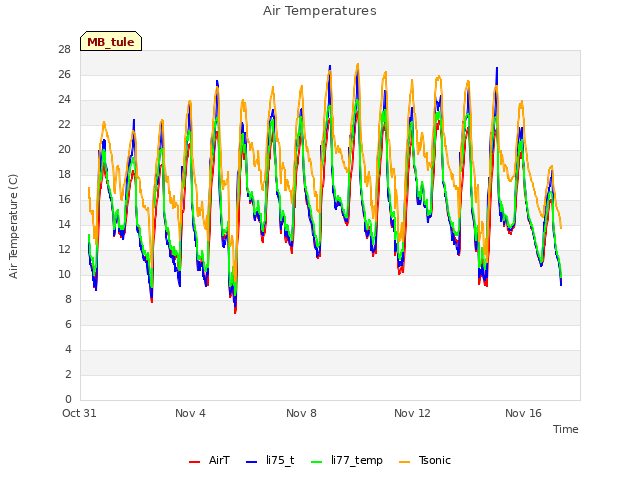Image resolution: width=640 pixels, height=480 pixels.
Task: Toggle the li77_temp legend entry
Action: click(x=347, y=461)
